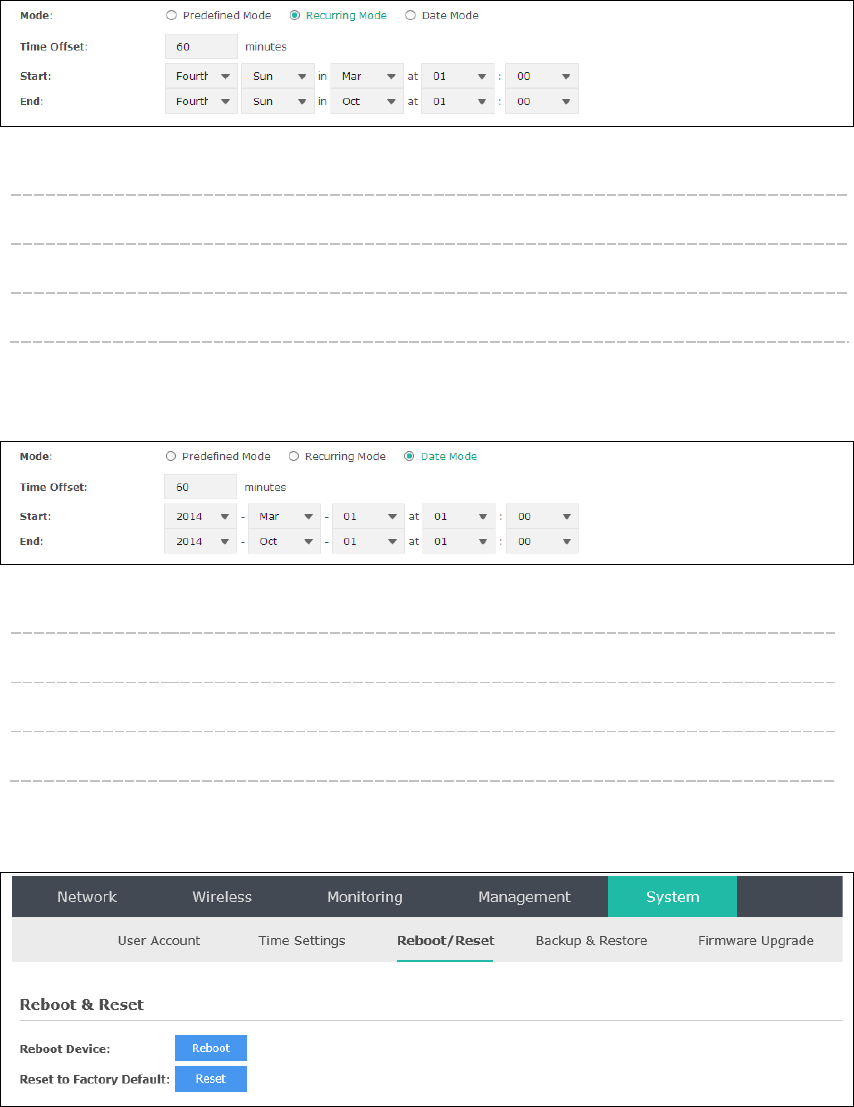Open the Start minute dropdown in Date Mode panel
The height and width of the screenshot is (1107, 854).
pos(542,517)
